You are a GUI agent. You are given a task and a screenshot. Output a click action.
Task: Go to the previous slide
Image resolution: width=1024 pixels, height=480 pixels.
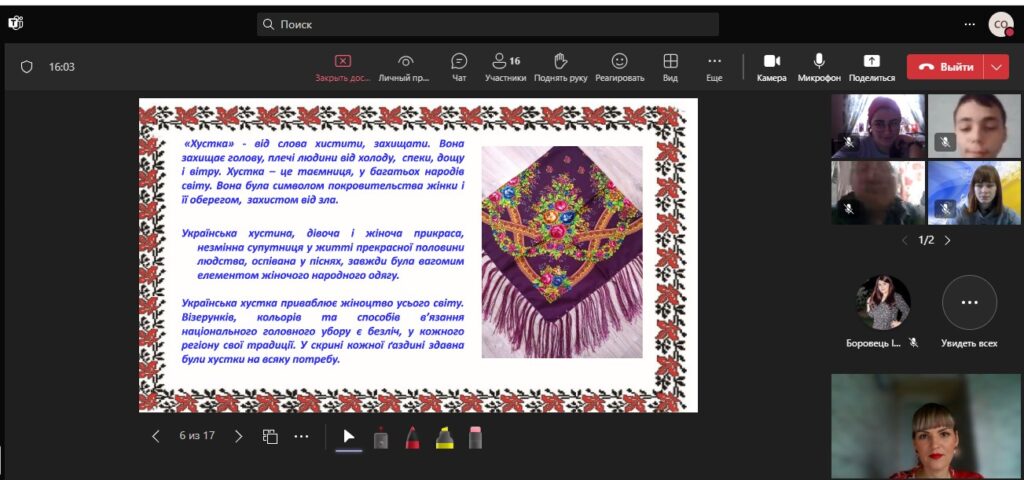156,436
